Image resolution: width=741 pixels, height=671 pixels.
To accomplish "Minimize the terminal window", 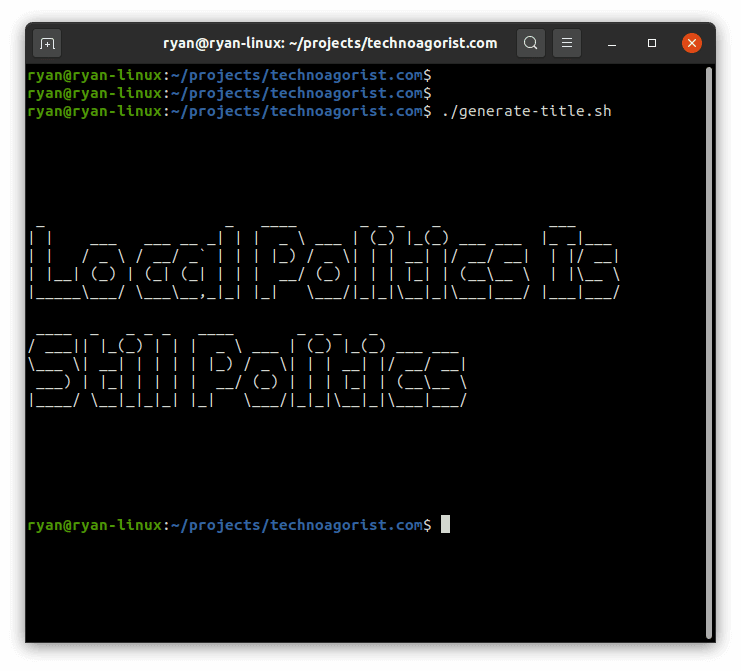I will click(x=612, y=43).
